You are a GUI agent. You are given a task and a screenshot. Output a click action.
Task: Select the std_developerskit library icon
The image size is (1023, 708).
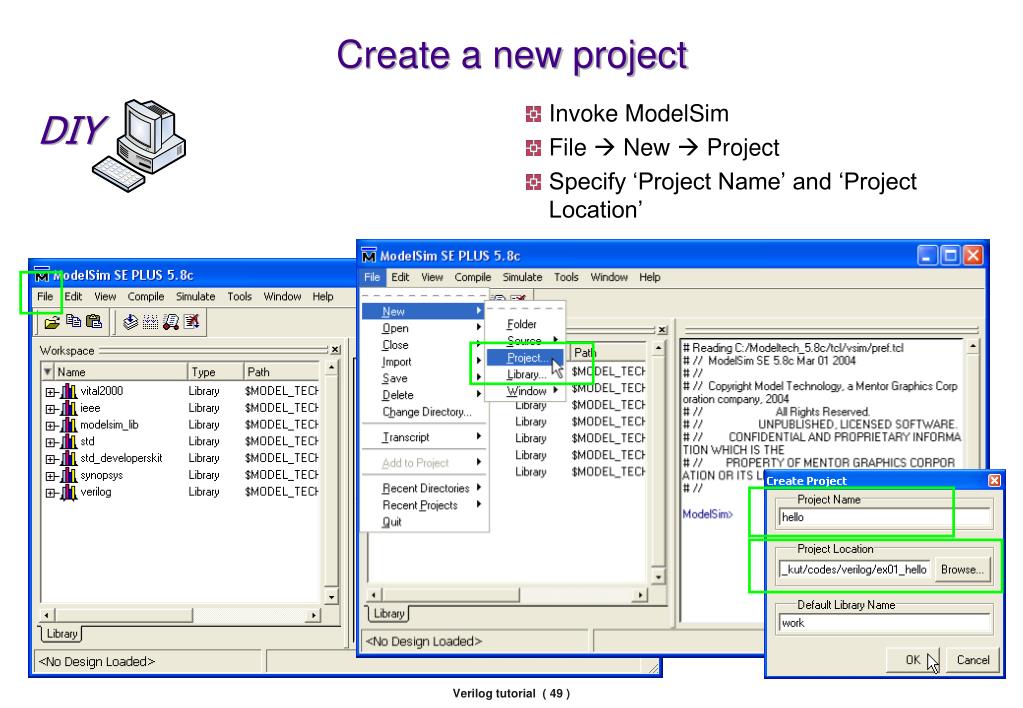coord(69,459)
